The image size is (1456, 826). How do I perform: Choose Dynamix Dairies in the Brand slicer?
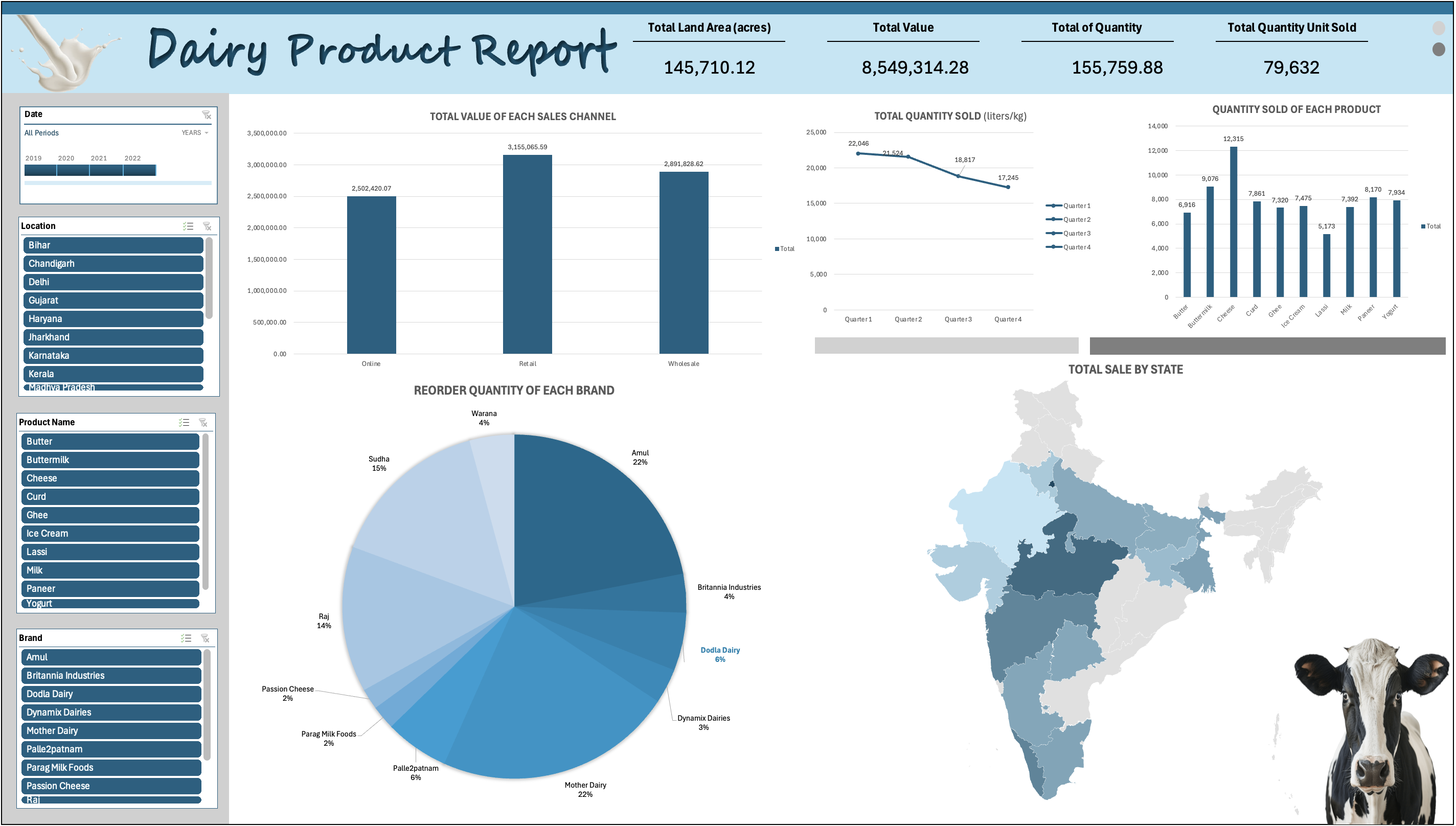(x=111, y=713)
